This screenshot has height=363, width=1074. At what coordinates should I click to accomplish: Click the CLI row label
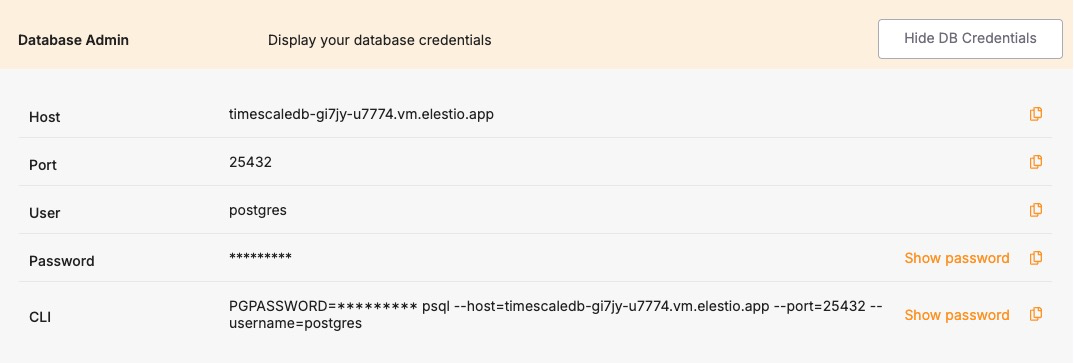(x=40, y=317)
